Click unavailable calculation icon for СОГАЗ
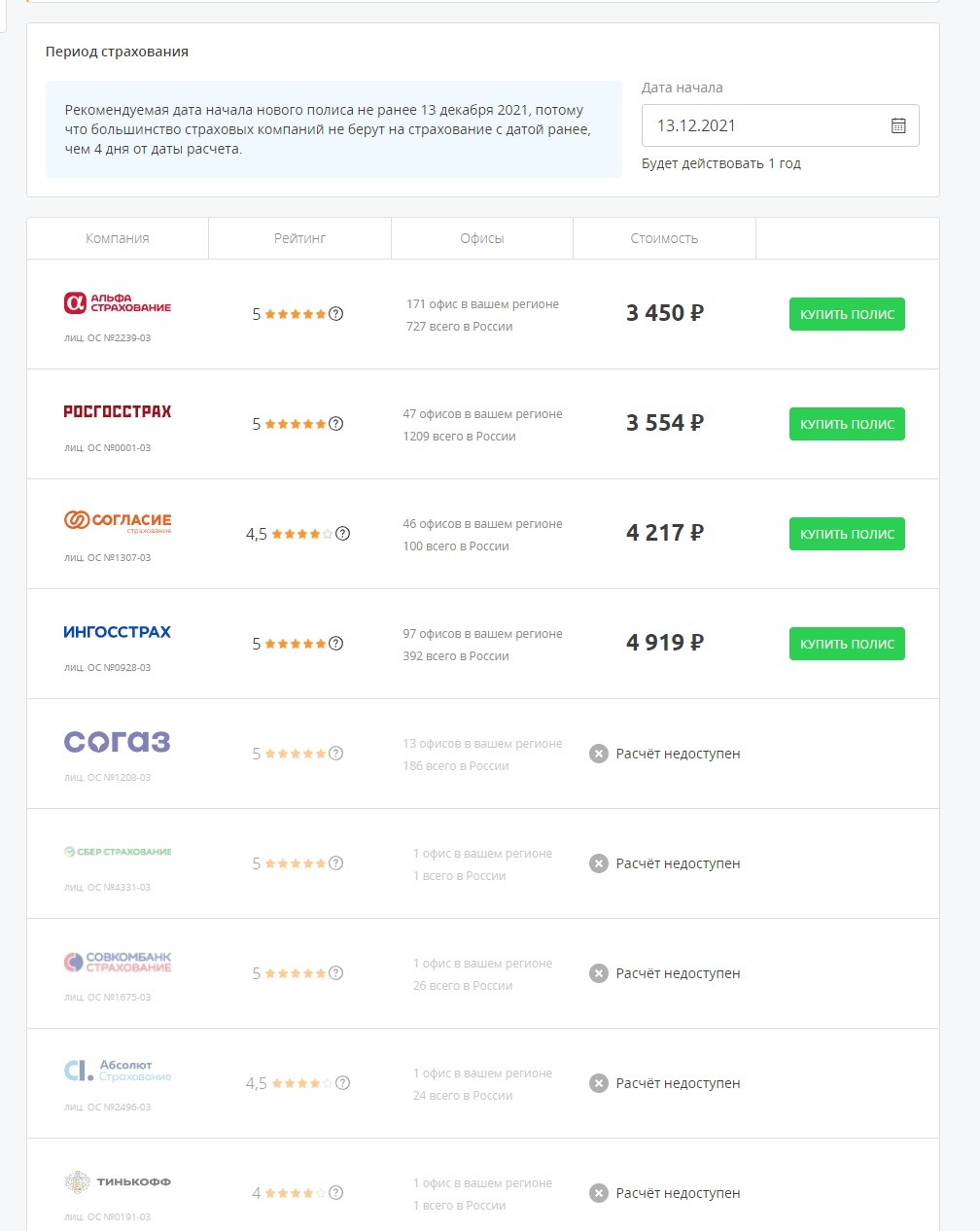Viewport: 980px width, 1231px height. (599, 754)
